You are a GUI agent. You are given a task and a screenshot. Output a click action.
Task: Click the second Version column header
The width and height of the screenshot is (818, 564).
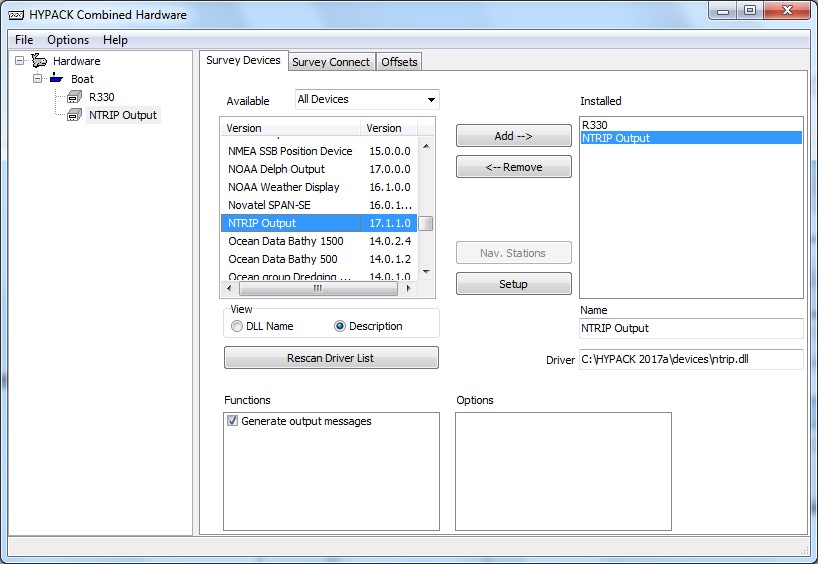tap(389, 128)
